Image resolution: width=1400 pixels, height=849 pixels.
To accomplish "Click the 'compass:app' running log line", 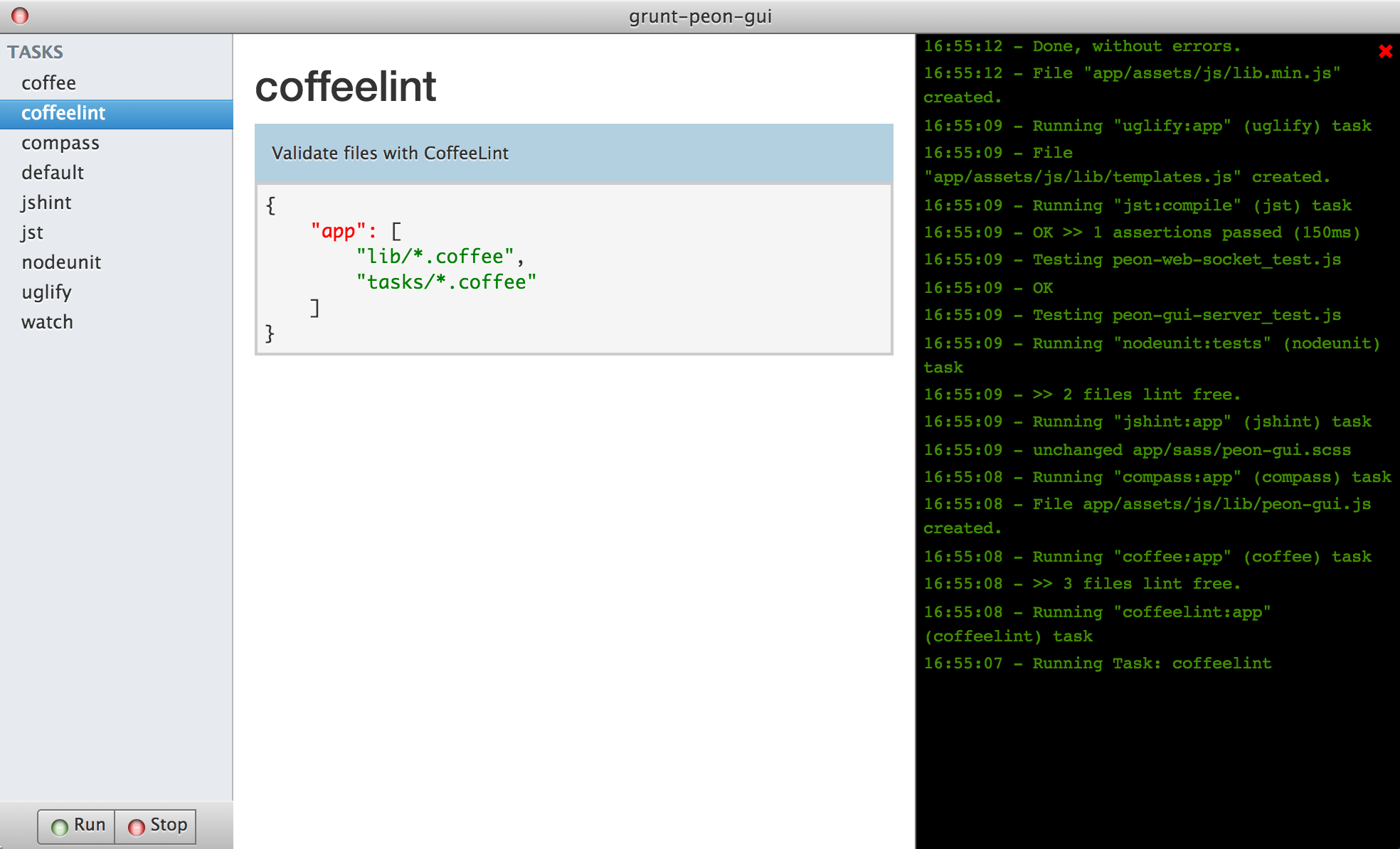I will (x=1157, y=477).
